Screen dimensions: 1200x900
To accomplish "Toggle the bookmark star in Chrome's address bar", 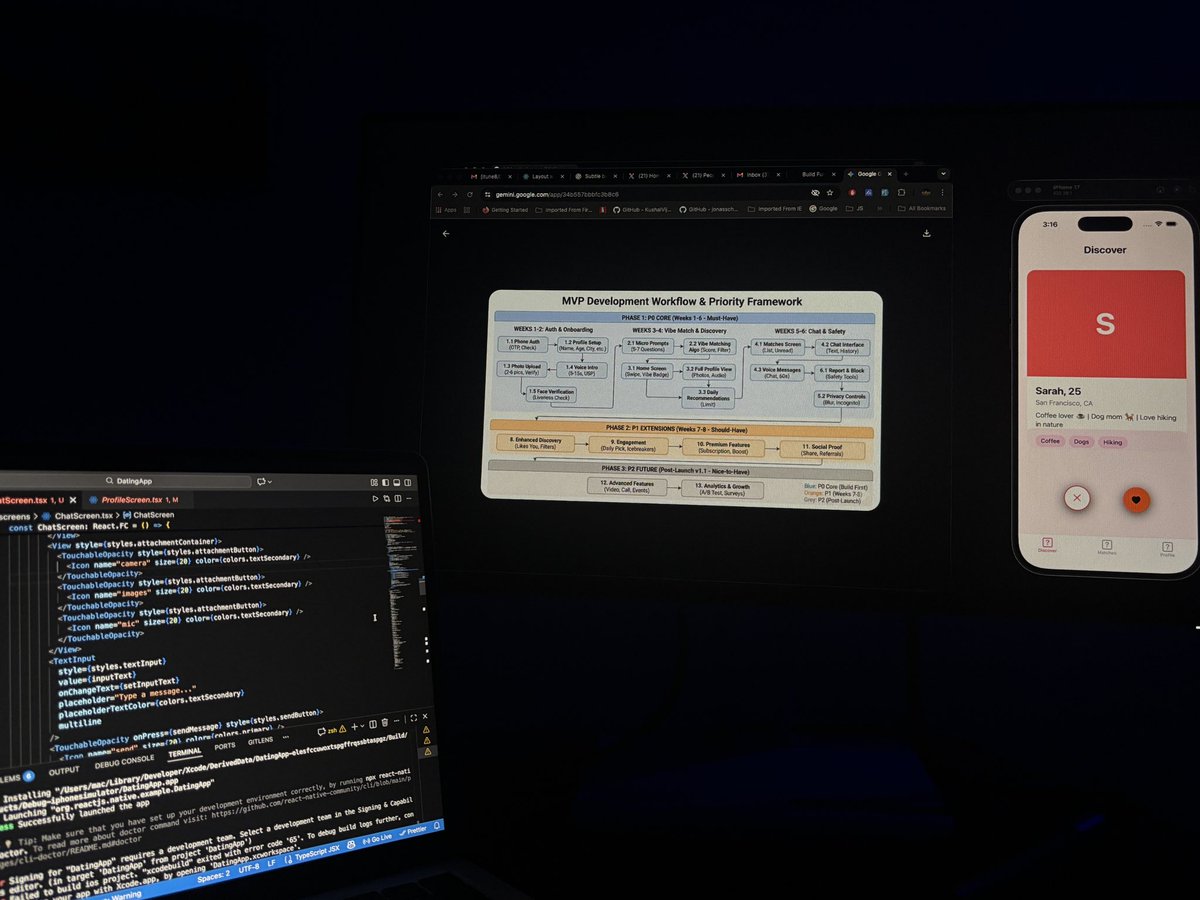I will pos(828,192).
